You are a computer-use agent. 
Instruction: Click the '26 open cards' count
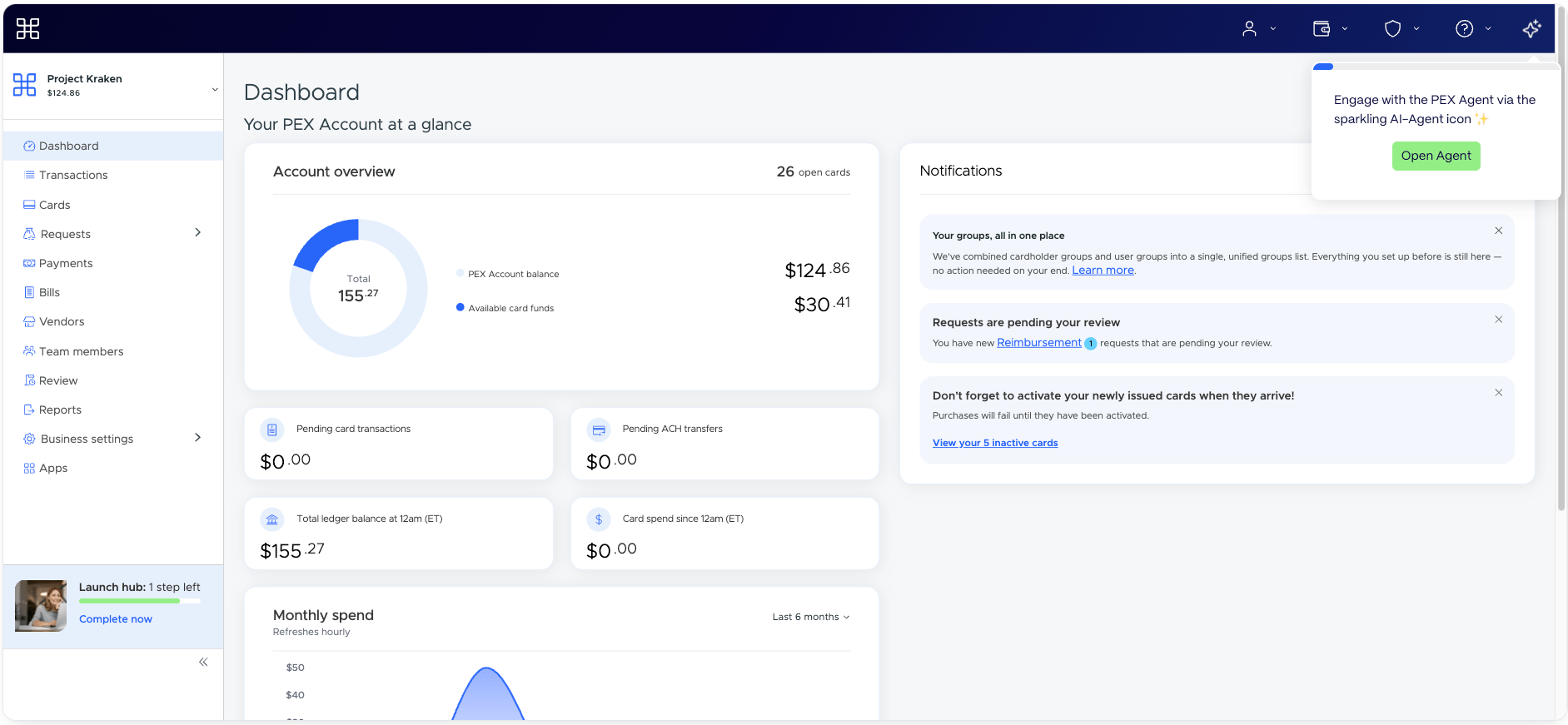point(813,171)
